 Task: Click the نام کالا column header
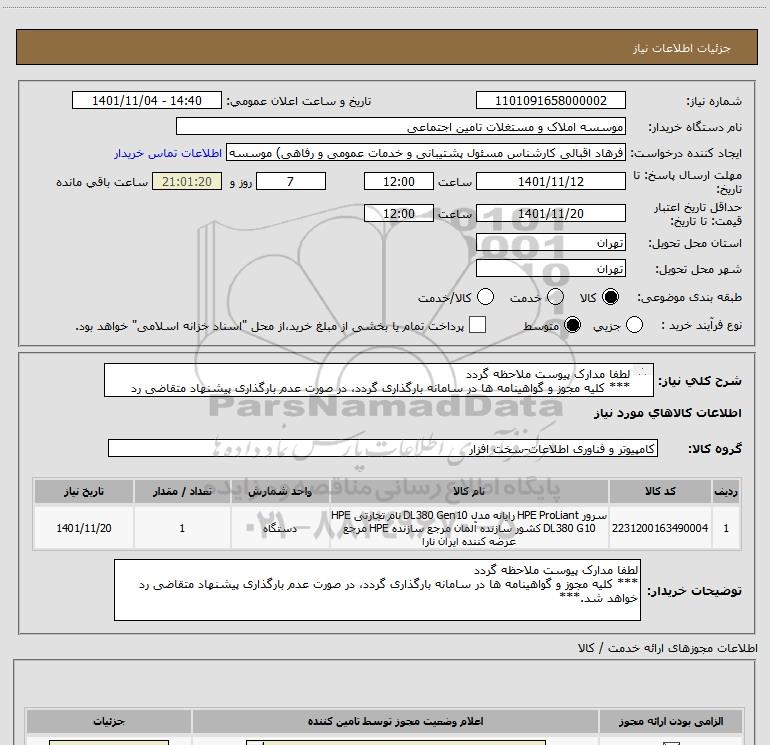pyautogui.click(x=469, y=491)
